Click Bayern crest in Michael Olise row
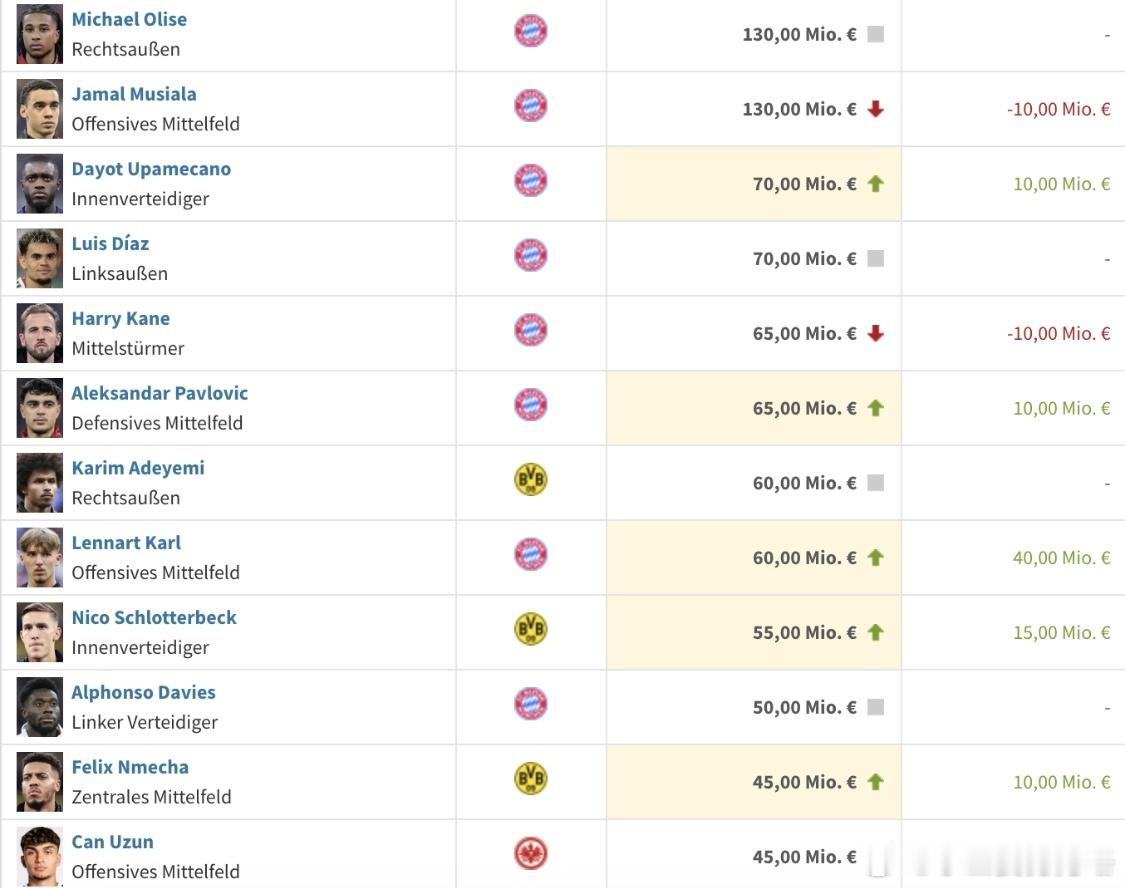1125x888 pixels. 531,31
